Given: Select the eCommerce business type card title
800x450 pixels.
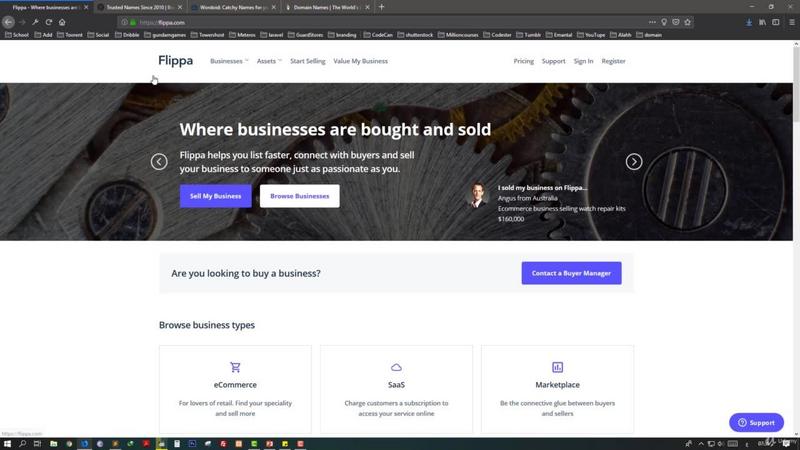Looking at the screenshot, I should [235, 385].
